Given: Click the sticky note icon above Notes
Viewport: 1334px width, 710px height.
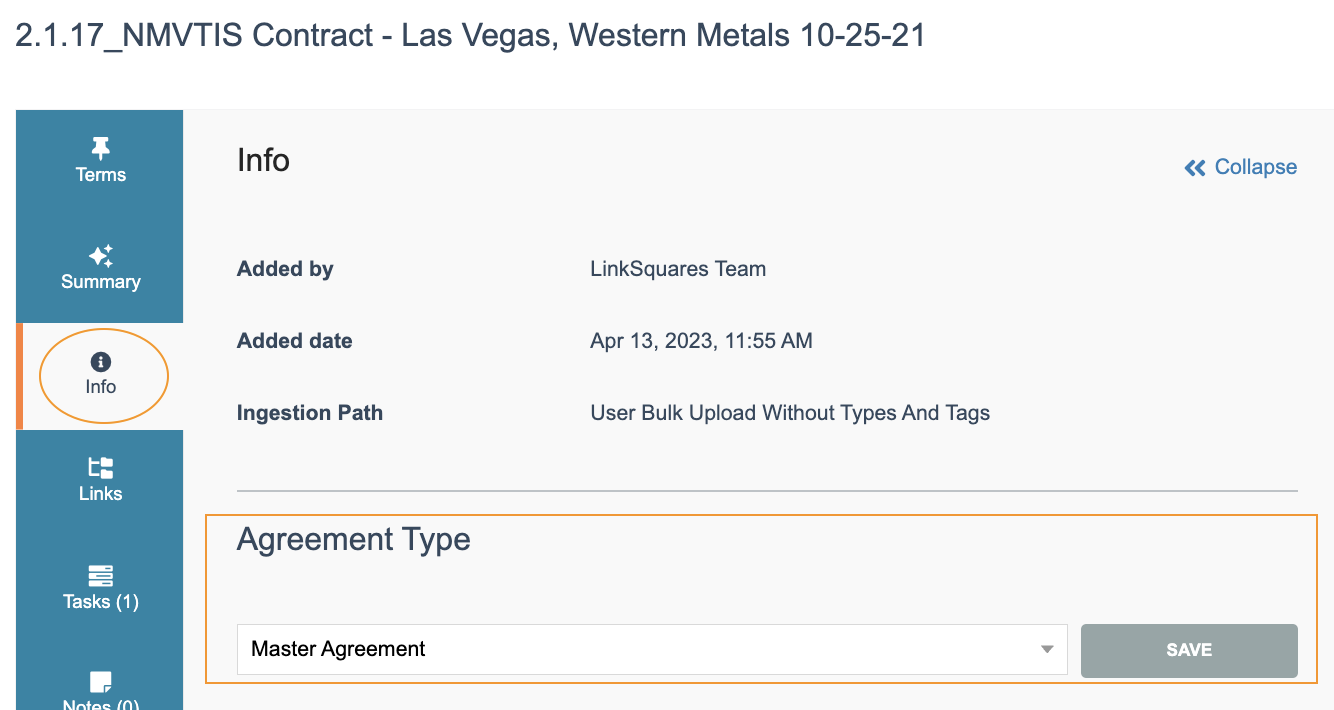Looking at the screenshot, I should tap(100, 682).
